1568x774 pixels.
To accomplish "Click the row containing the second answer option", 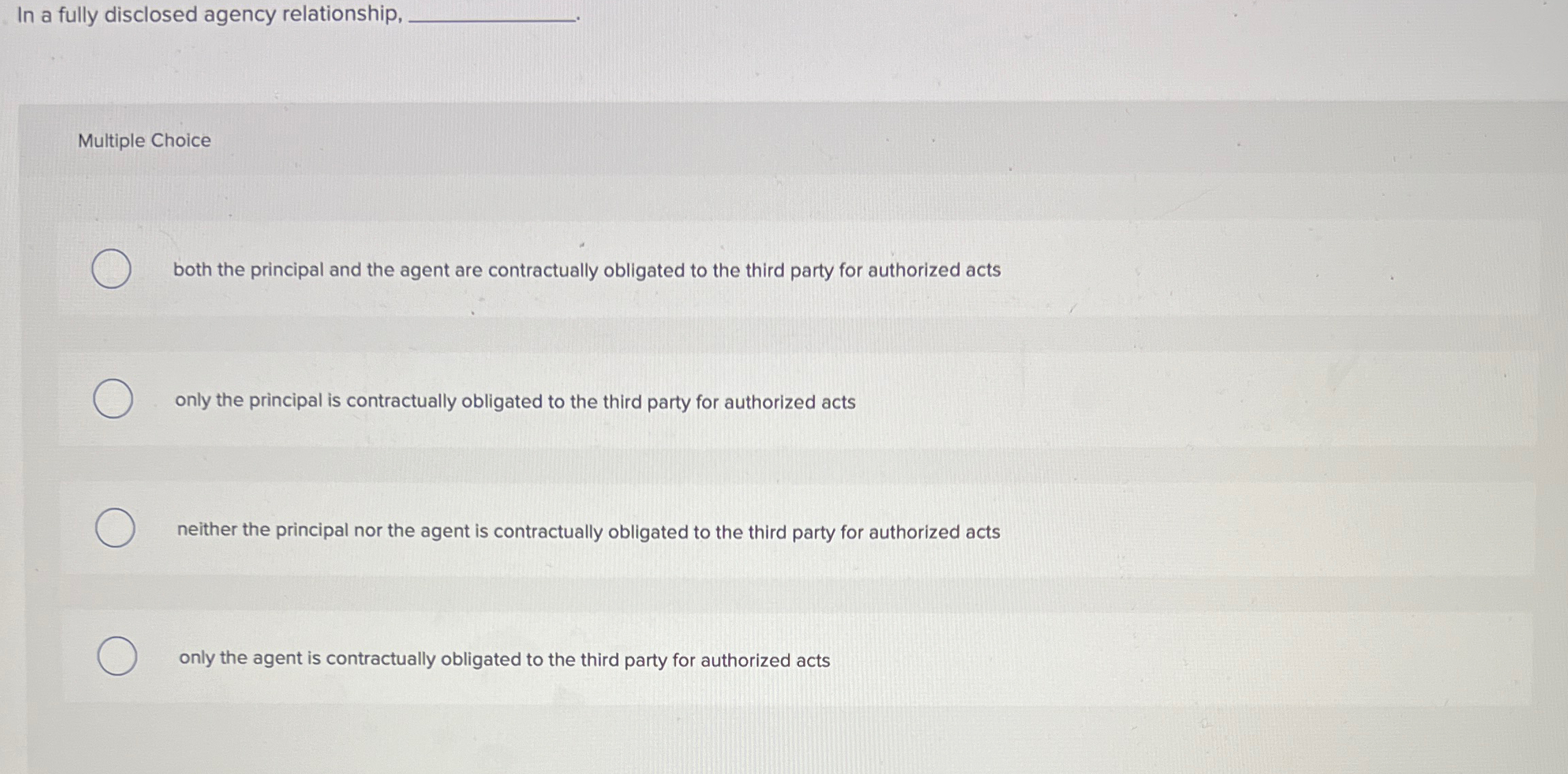I will tap(751, 399).
